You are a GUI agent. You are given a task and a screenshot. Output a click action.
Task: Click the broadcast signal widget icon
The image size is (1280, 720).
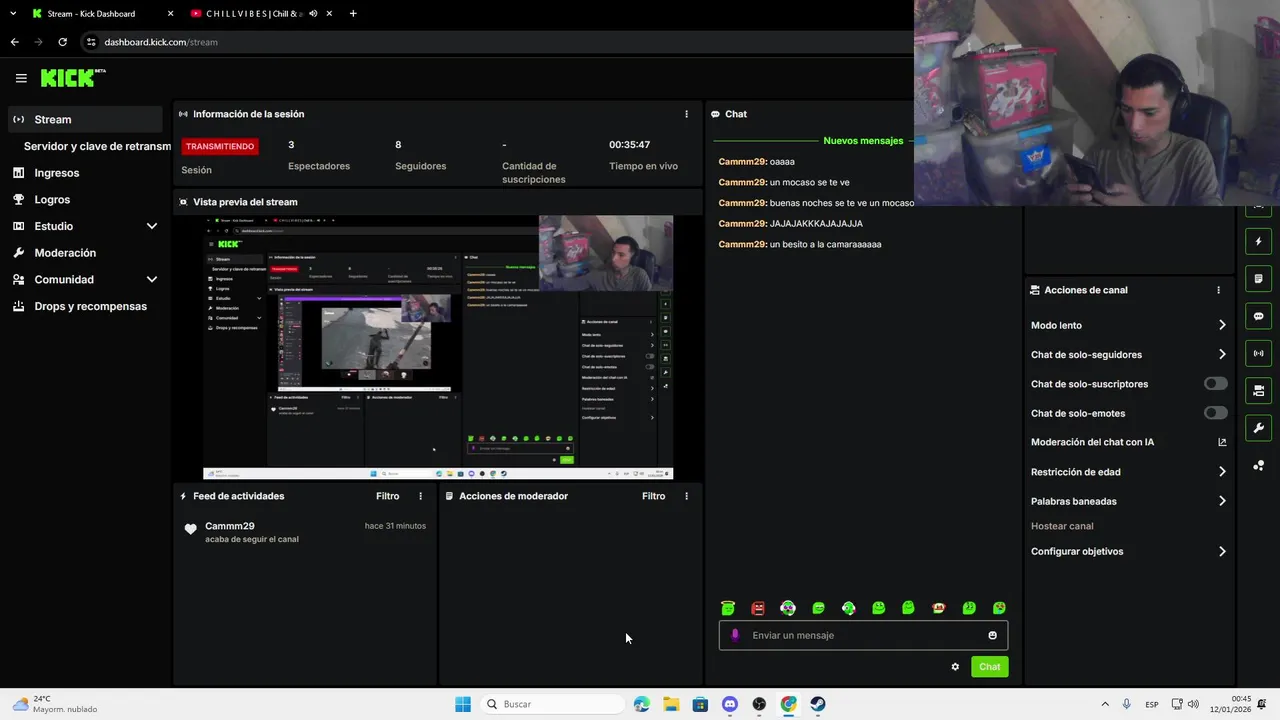click(x=1258, y=353)
